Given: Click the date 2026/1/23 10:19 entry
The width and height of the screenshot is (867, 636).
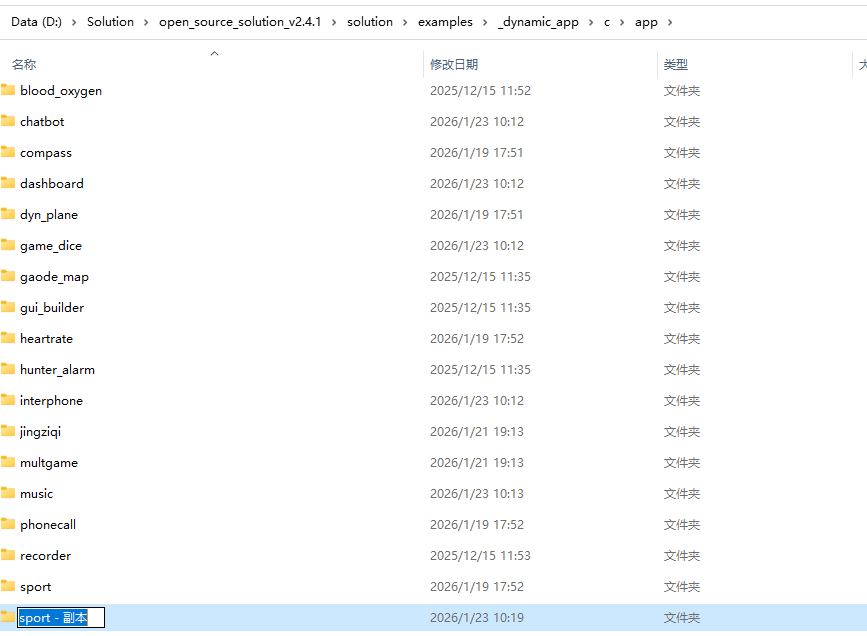Looking at the screenshot, I should (477, 618).
